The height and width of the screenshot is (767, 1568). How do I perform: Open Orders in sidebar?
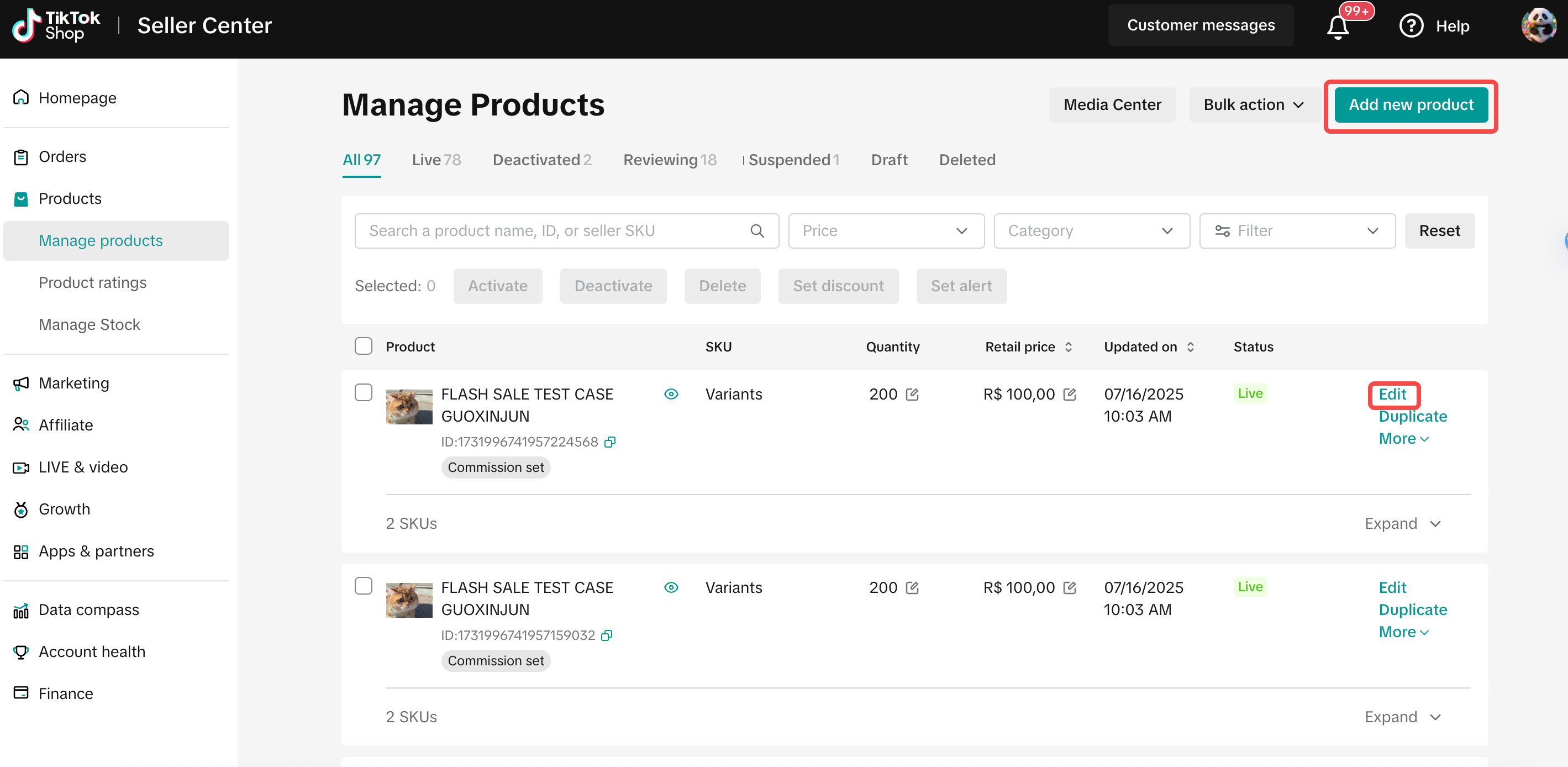click(62, 156)
